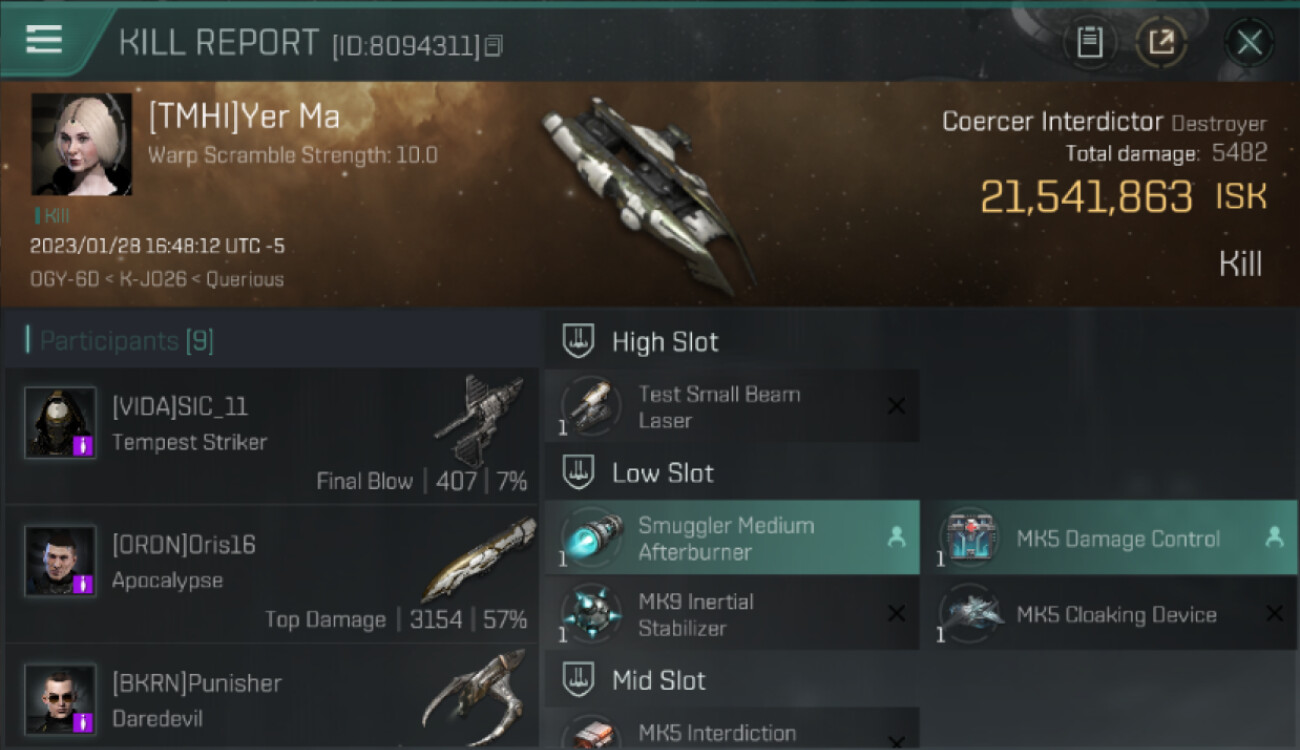Toggle Smuggler Medium Afterburner person marker
Viewport: 1300px width, 750px height.
tap(896, 538)
